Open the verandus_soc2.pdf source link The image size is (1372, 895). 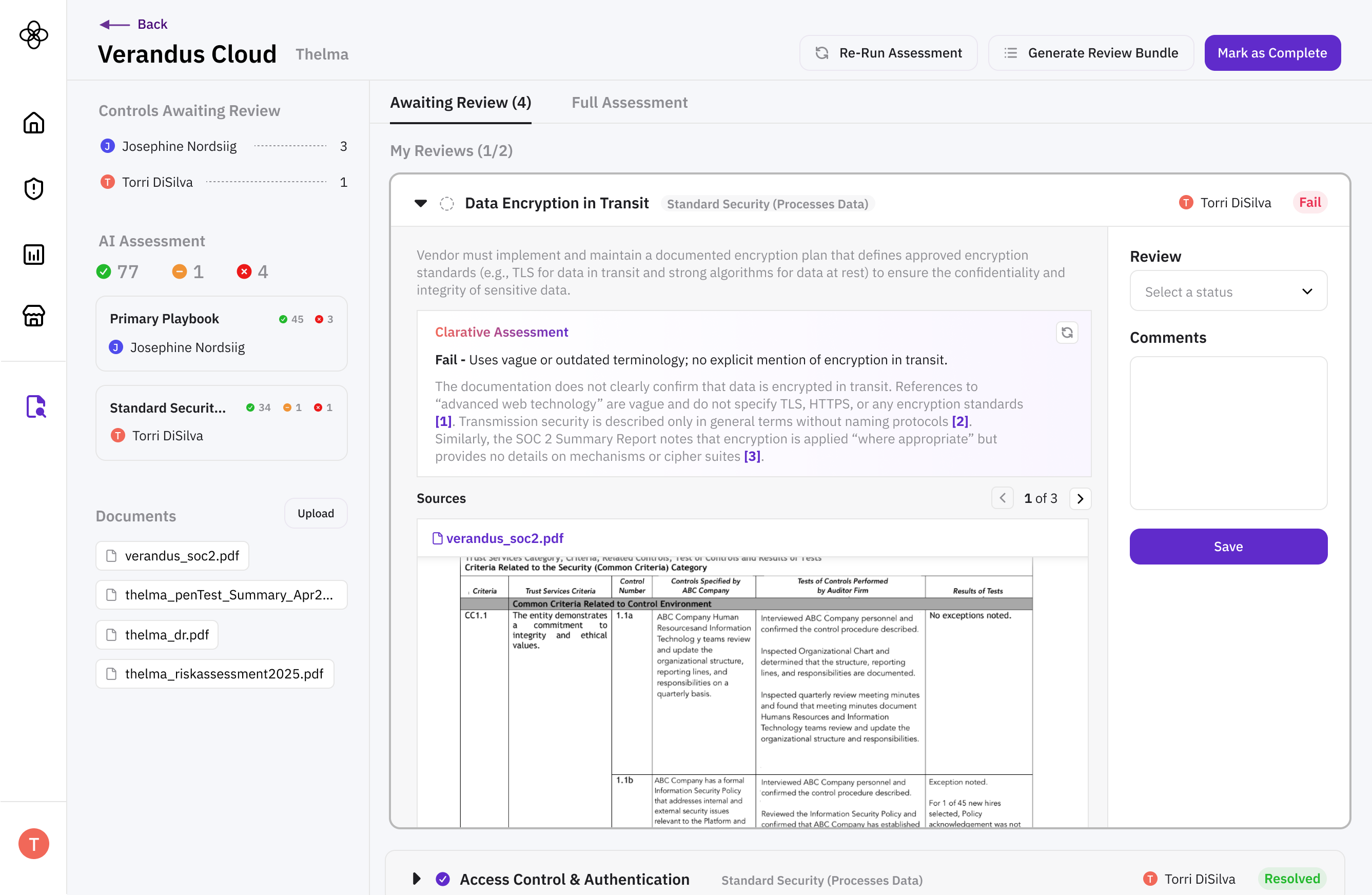click(504, 538)
